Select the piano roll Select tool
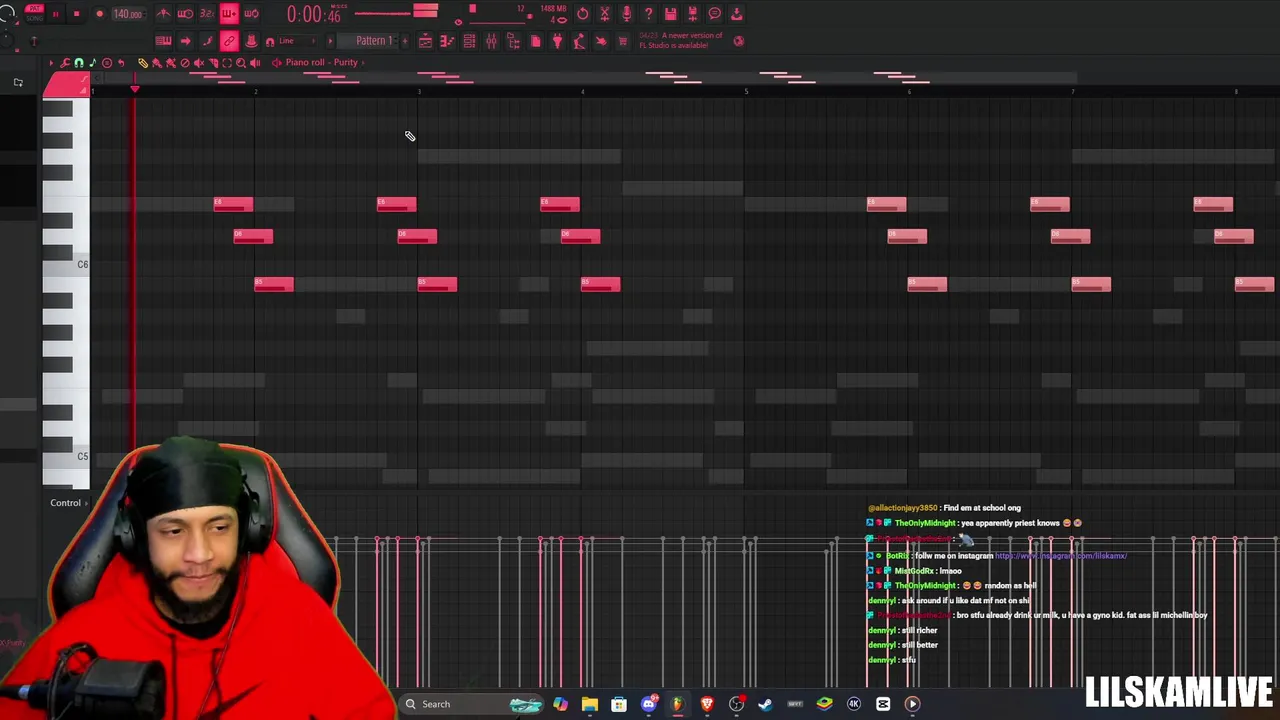The image size is (1280, 720). [226, 63]
